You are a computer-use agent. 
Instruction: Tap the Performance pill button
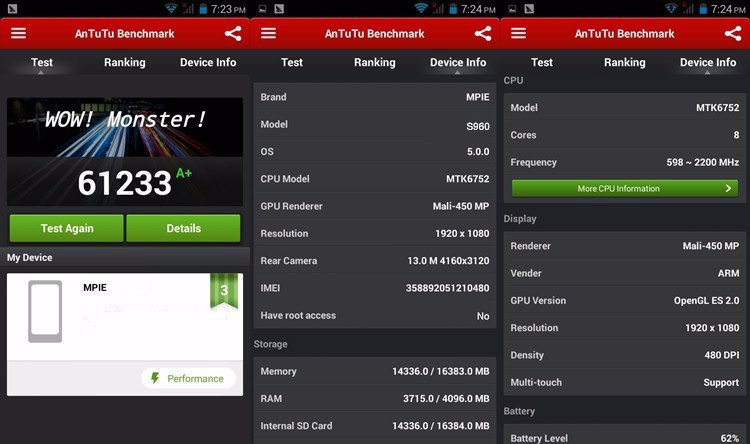(188, 378)
